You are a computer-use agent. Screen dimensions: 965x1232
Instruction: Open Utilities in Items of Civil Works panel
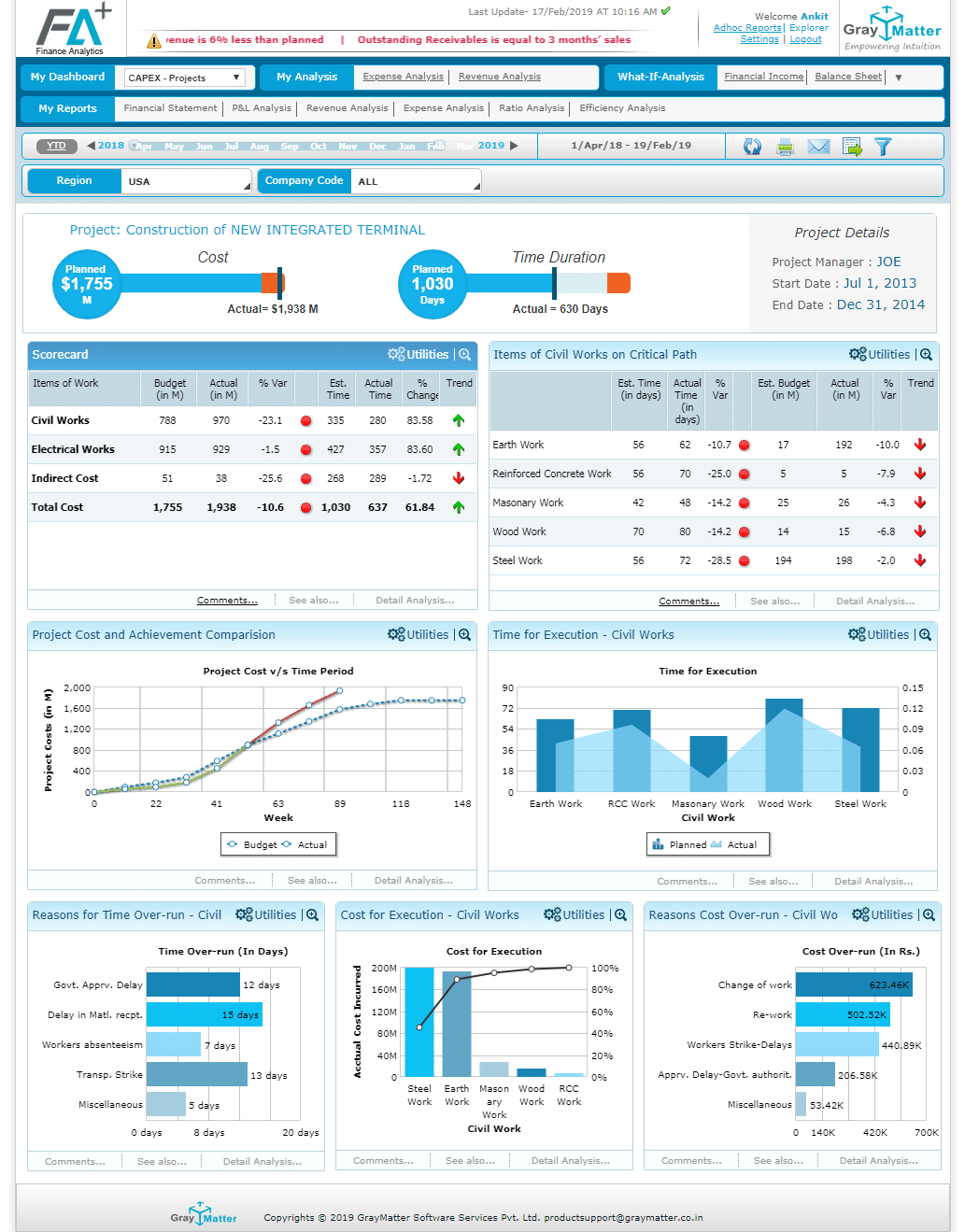click(x=880, y=354)
